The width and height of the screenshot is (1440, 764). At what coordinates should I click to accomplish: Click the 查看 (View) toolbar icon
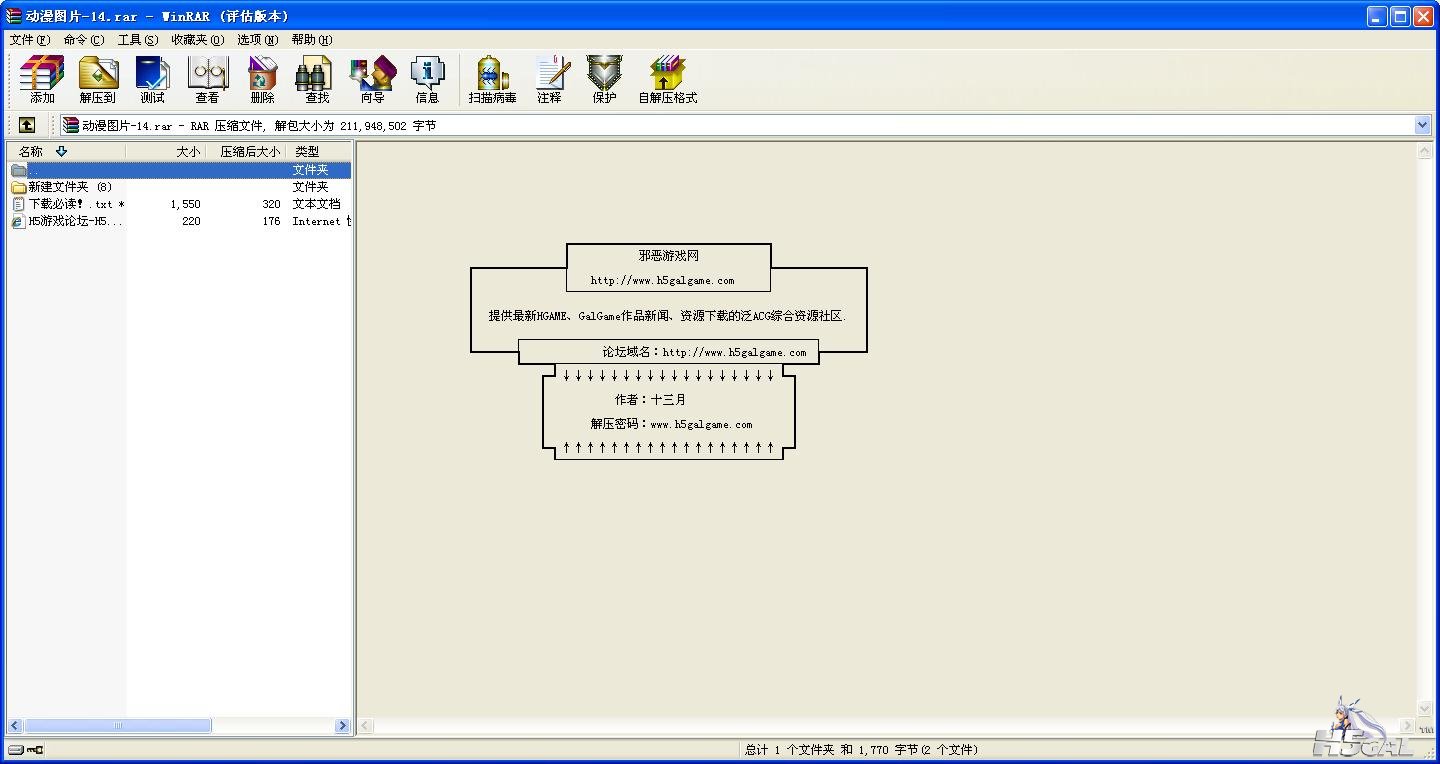[207, 79]
